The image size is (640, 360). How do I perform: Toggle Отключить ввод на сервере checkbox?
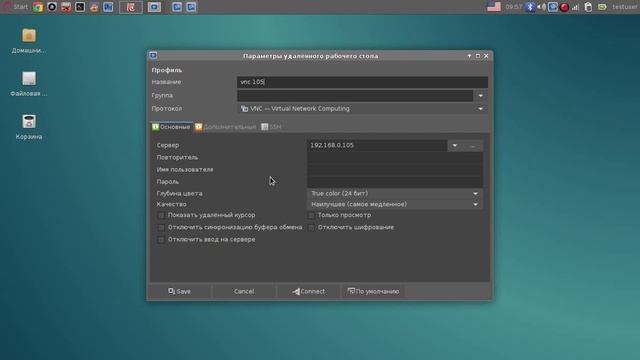coord(161,240)
